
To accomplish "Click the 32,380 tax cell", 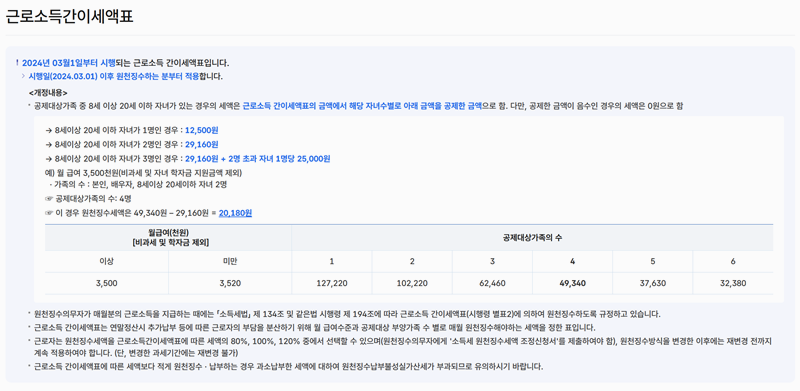I will tap(733, 283).
